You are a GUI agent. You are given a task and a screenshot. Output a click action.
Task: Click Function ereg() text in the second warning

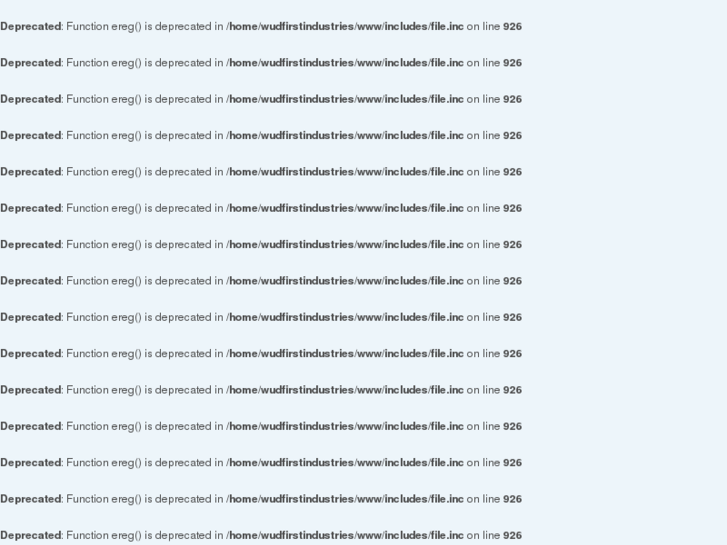click(104, 63)
